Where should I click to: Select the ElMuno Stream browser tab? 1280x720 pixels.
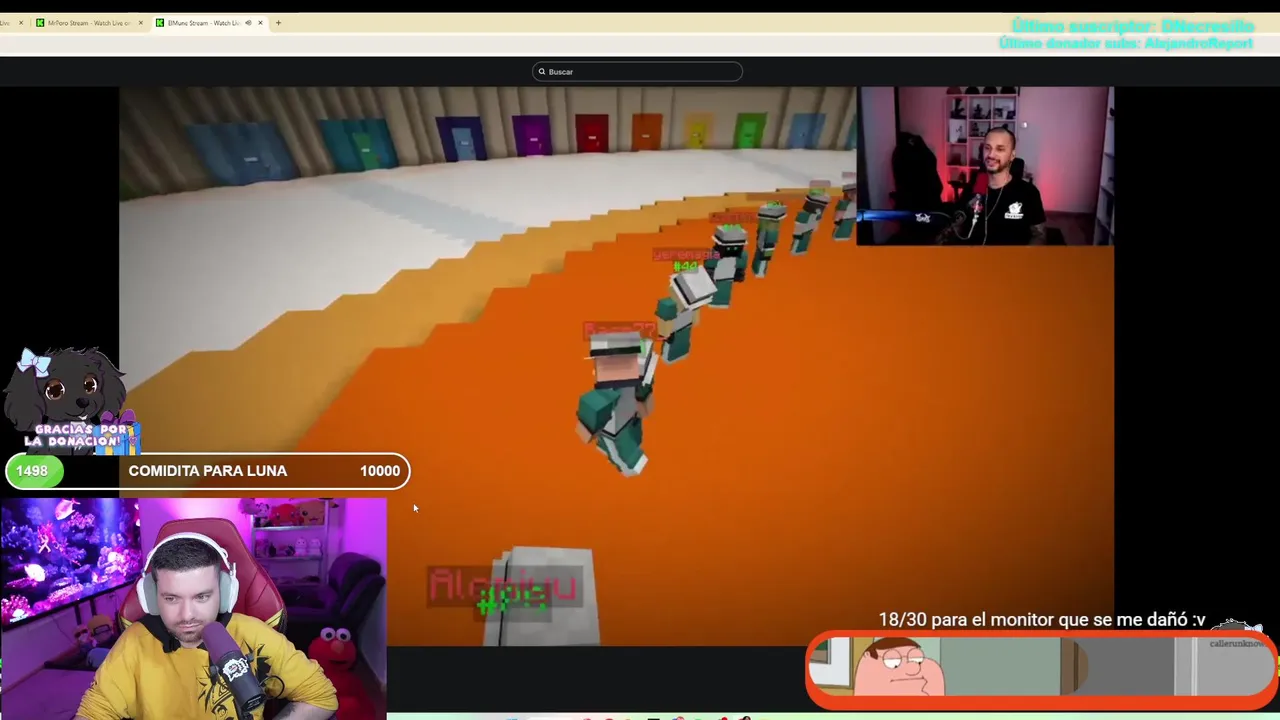click(x=208, y=23)
